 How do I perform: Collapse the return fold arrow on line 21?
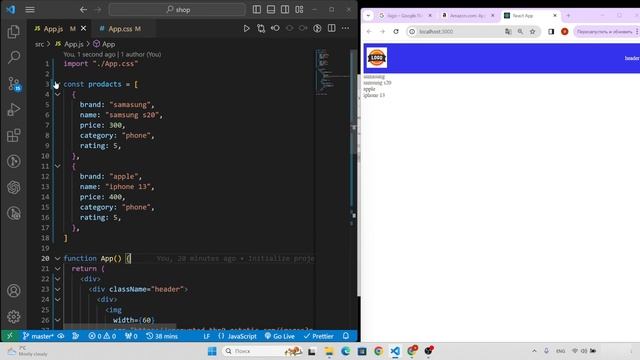coord(58,269)
